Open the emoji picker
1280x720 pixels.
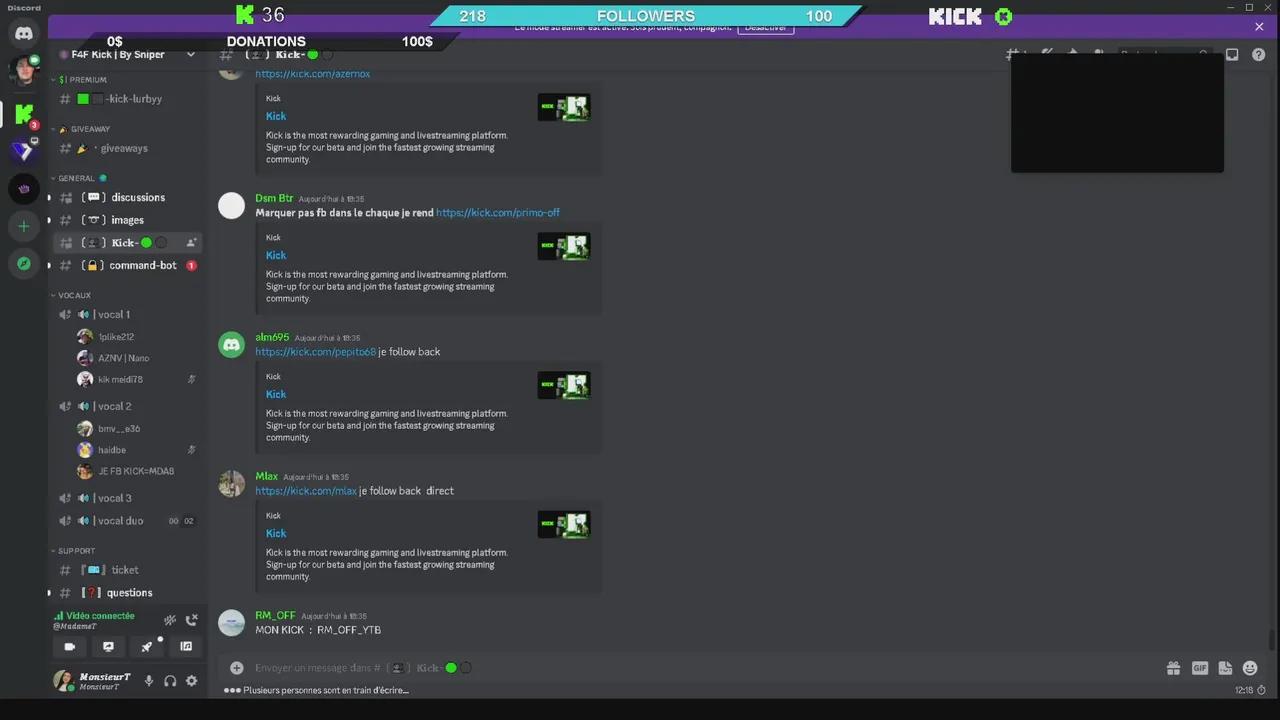click(1250, 668)
